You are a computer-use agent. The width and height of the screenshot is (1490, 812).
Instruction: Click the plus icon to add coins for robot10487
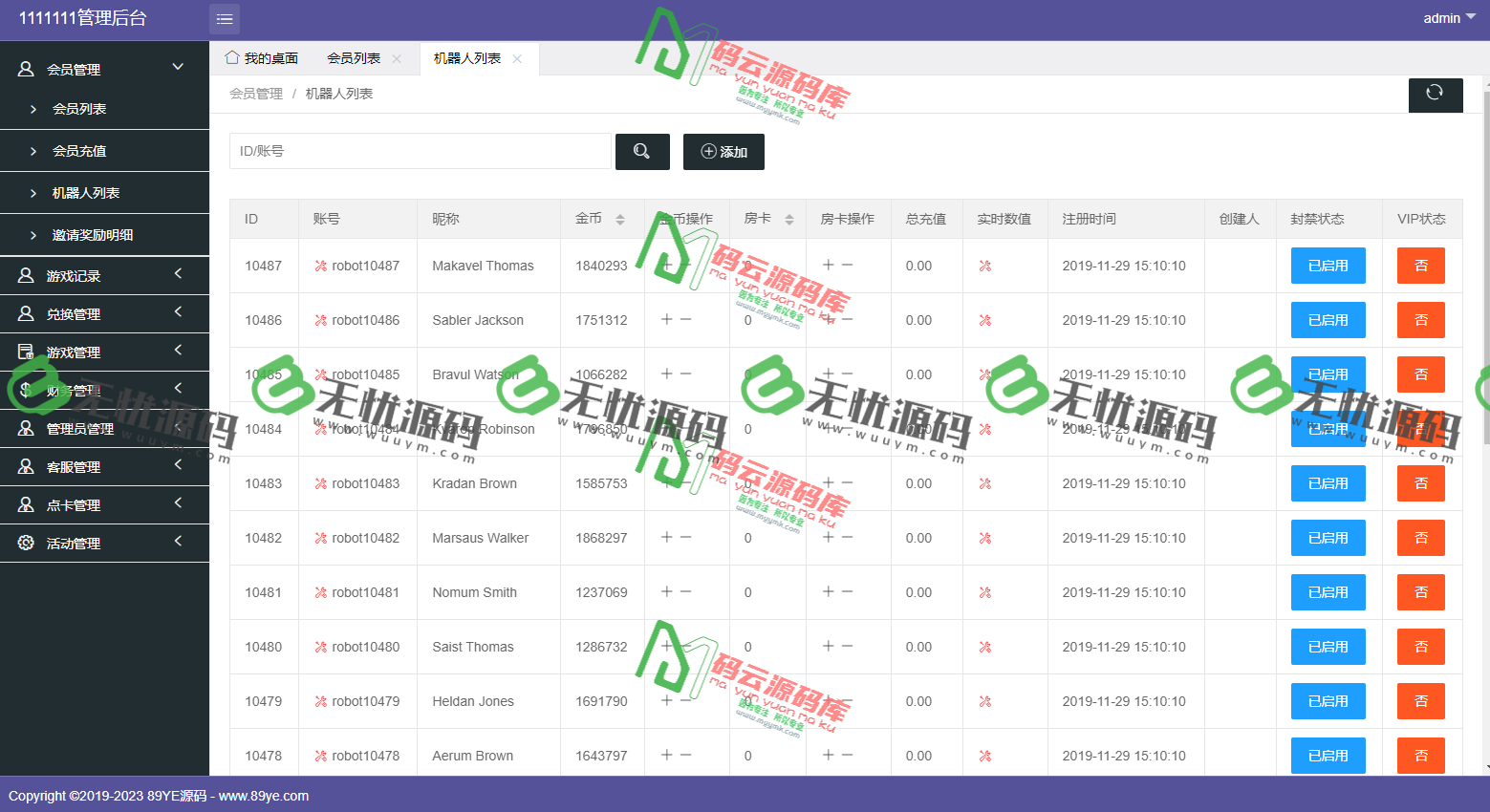coord(666,266)
